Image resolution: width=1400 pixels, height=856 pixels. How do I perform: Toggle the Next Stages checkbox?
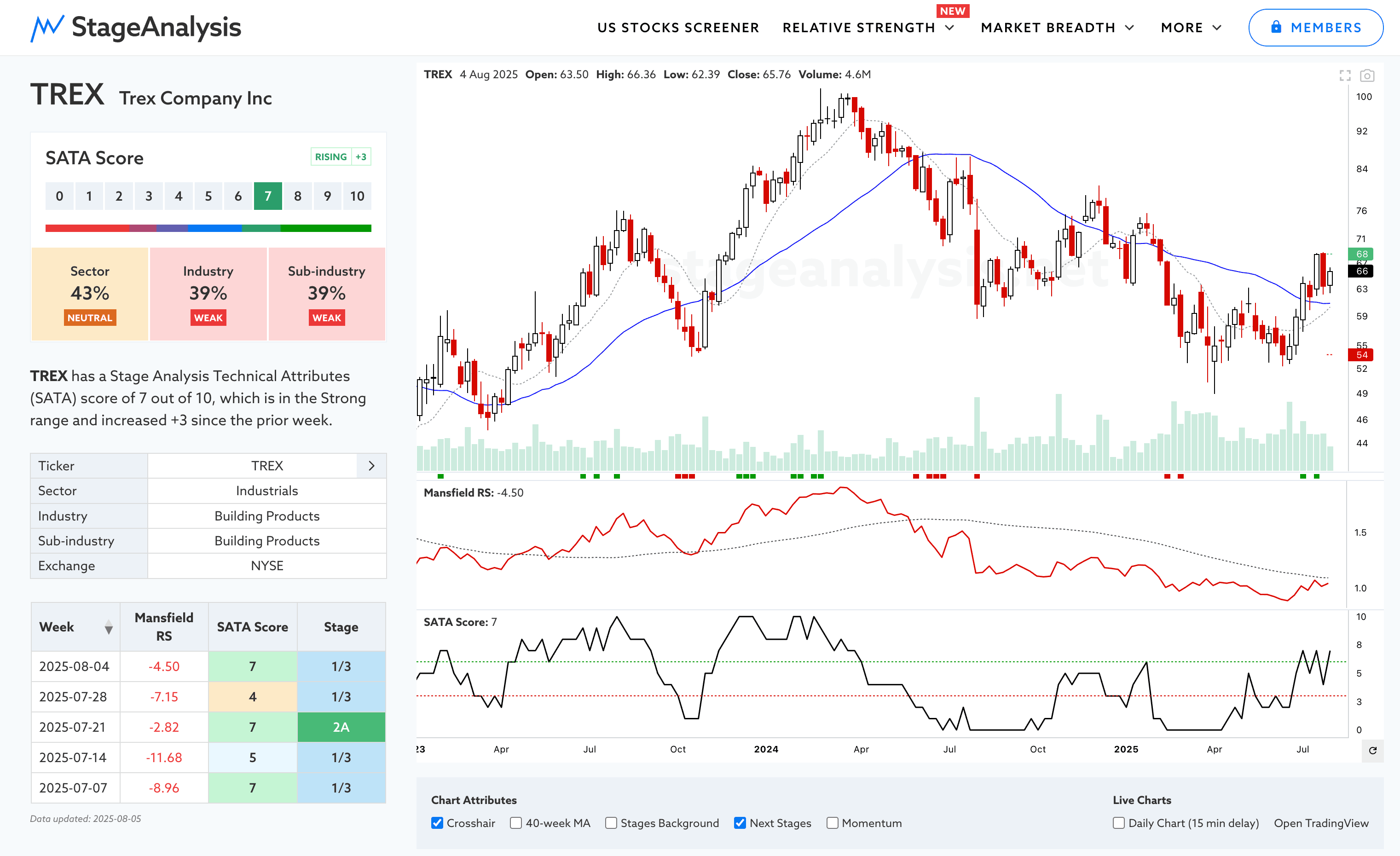(x=740, y=823)
